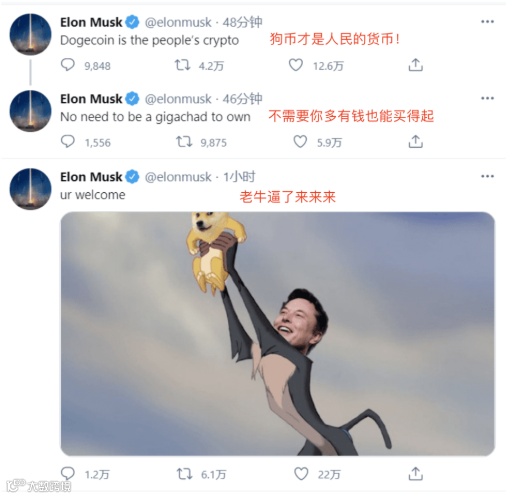529x498 pixels.
Task: Share the ur welcome tweet
Action: 415,474
